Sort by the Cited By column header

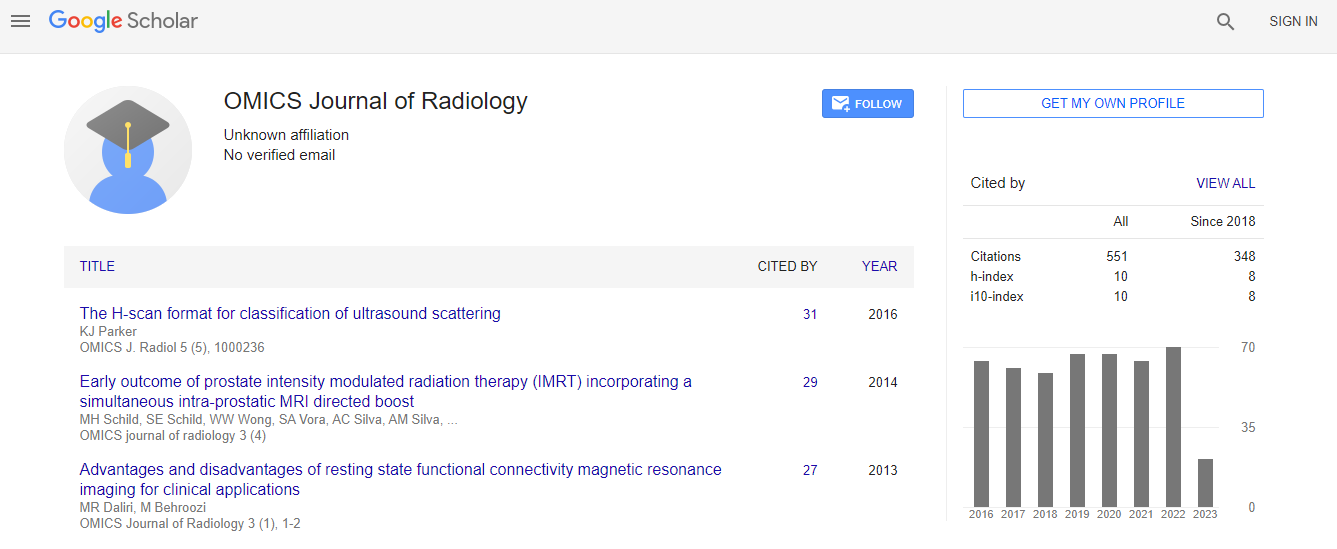click(x=787, y=266)
